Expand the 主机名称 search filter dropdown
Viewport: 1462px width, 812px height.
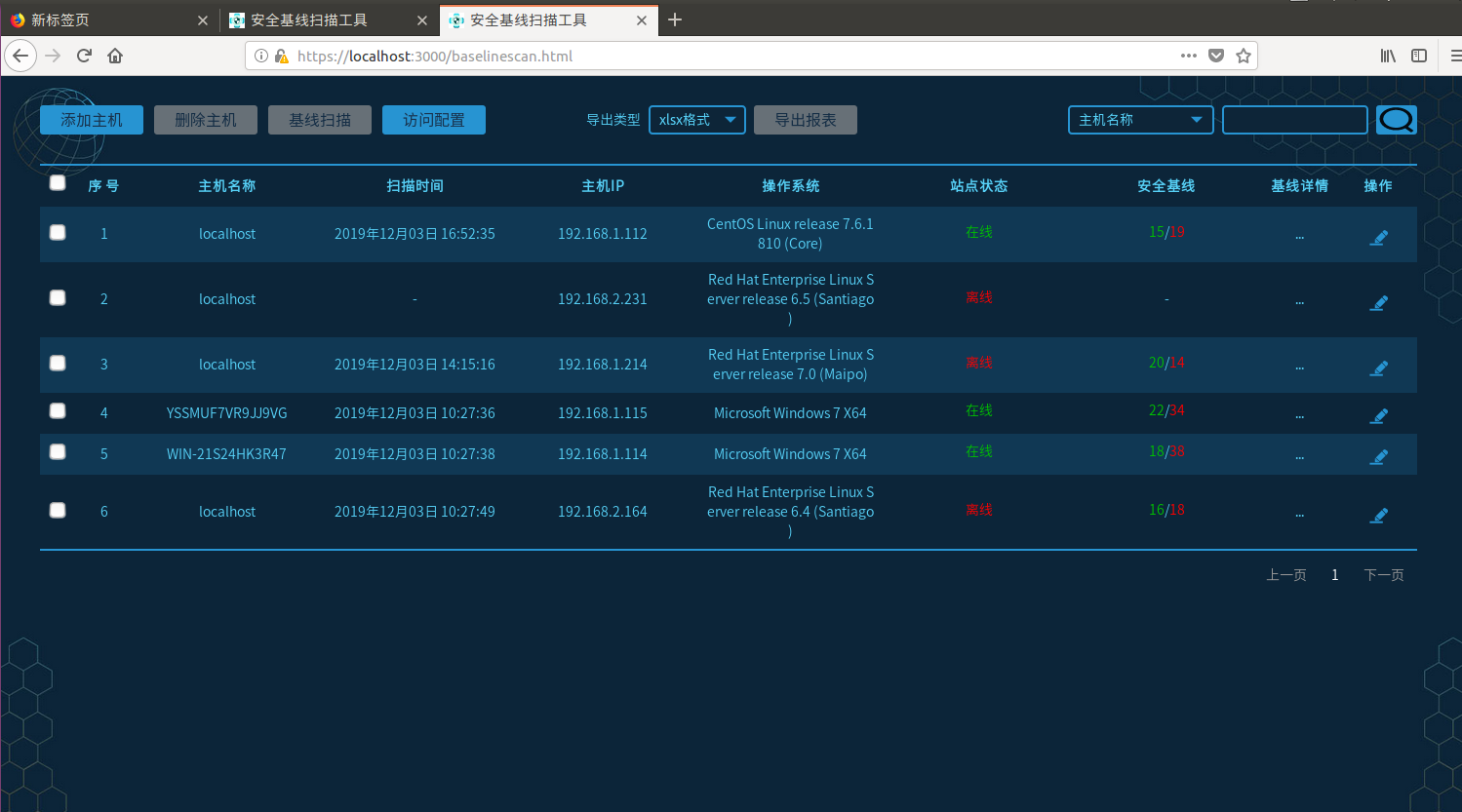click(1141, 120)
